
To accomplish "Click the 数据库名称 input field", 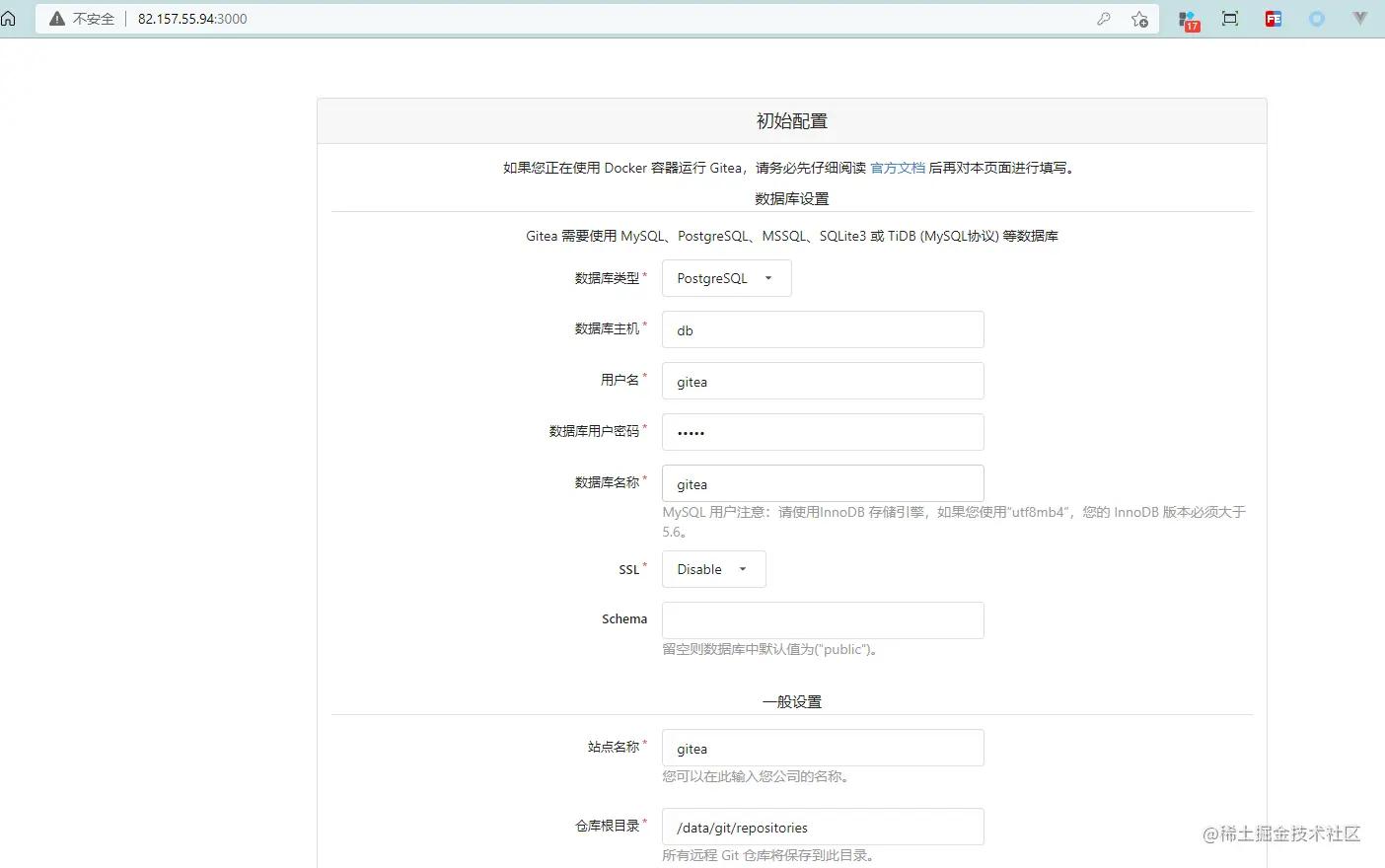I will (823, 483).
